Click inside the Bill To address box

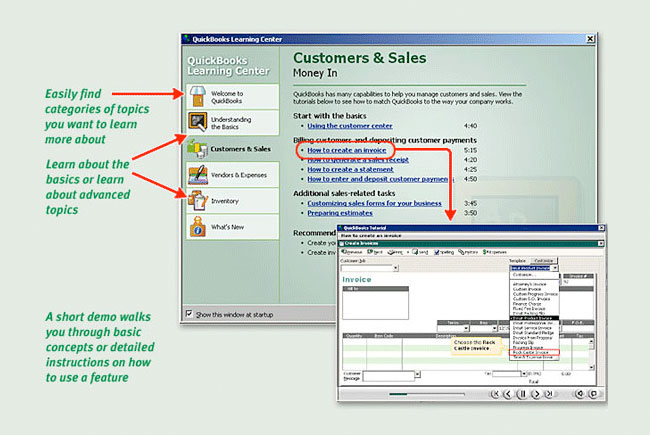tap(375, 305)
